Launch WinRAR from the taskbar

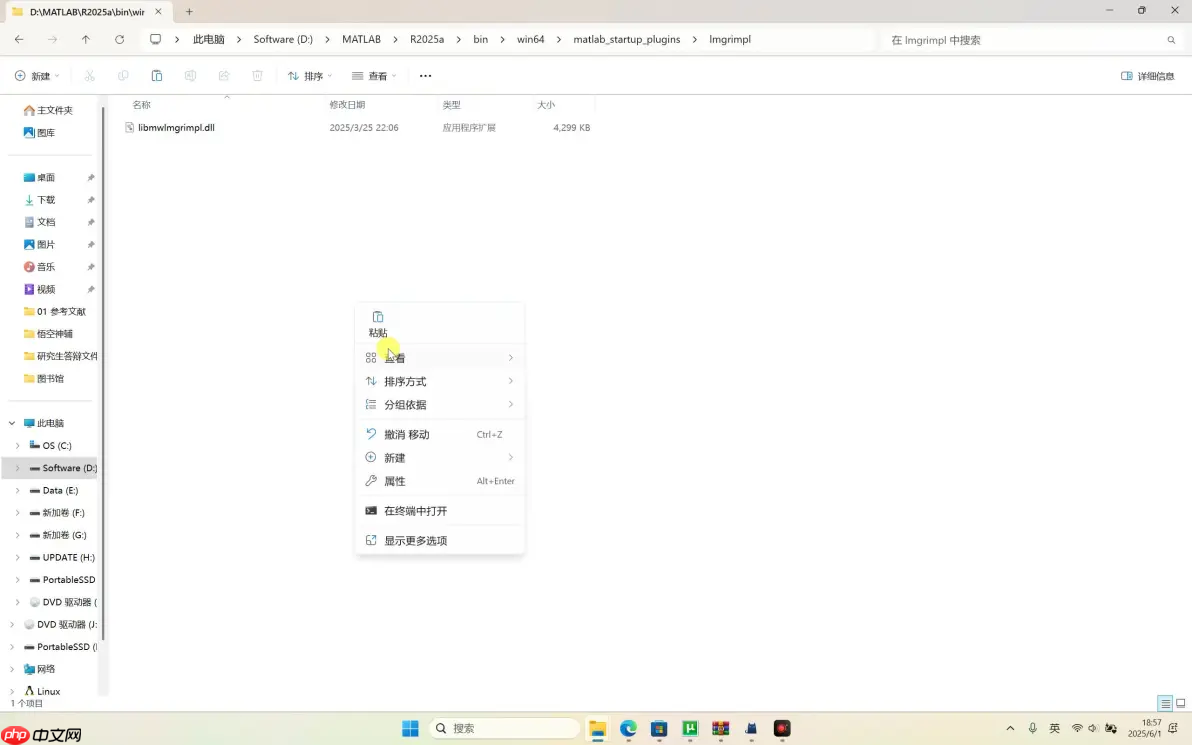tap(721, 728)
